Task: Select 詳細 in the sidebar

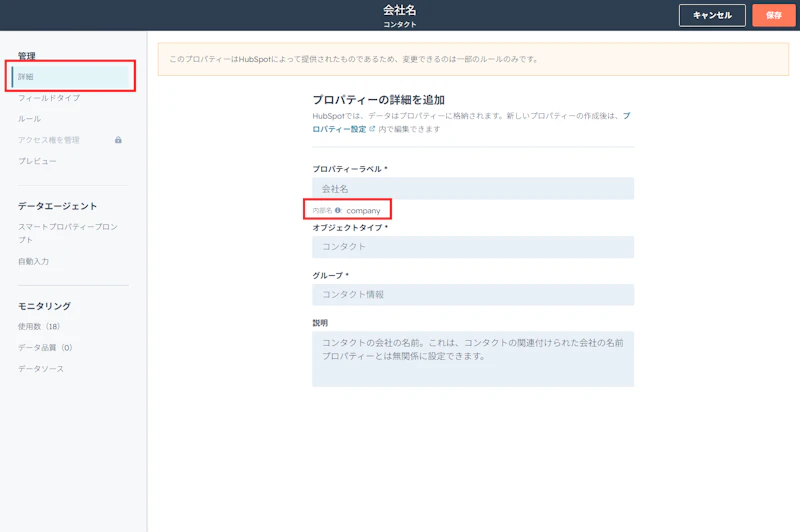Action: (x=70, y=77)
